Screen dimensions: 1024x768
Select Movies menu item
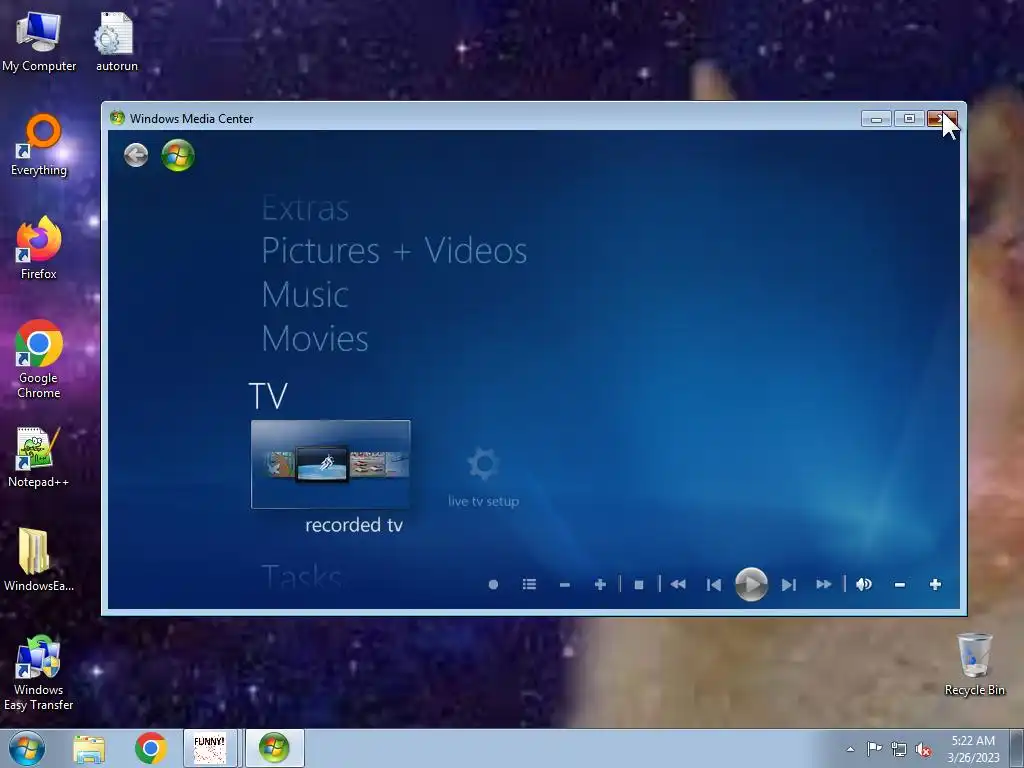point(315,338)
